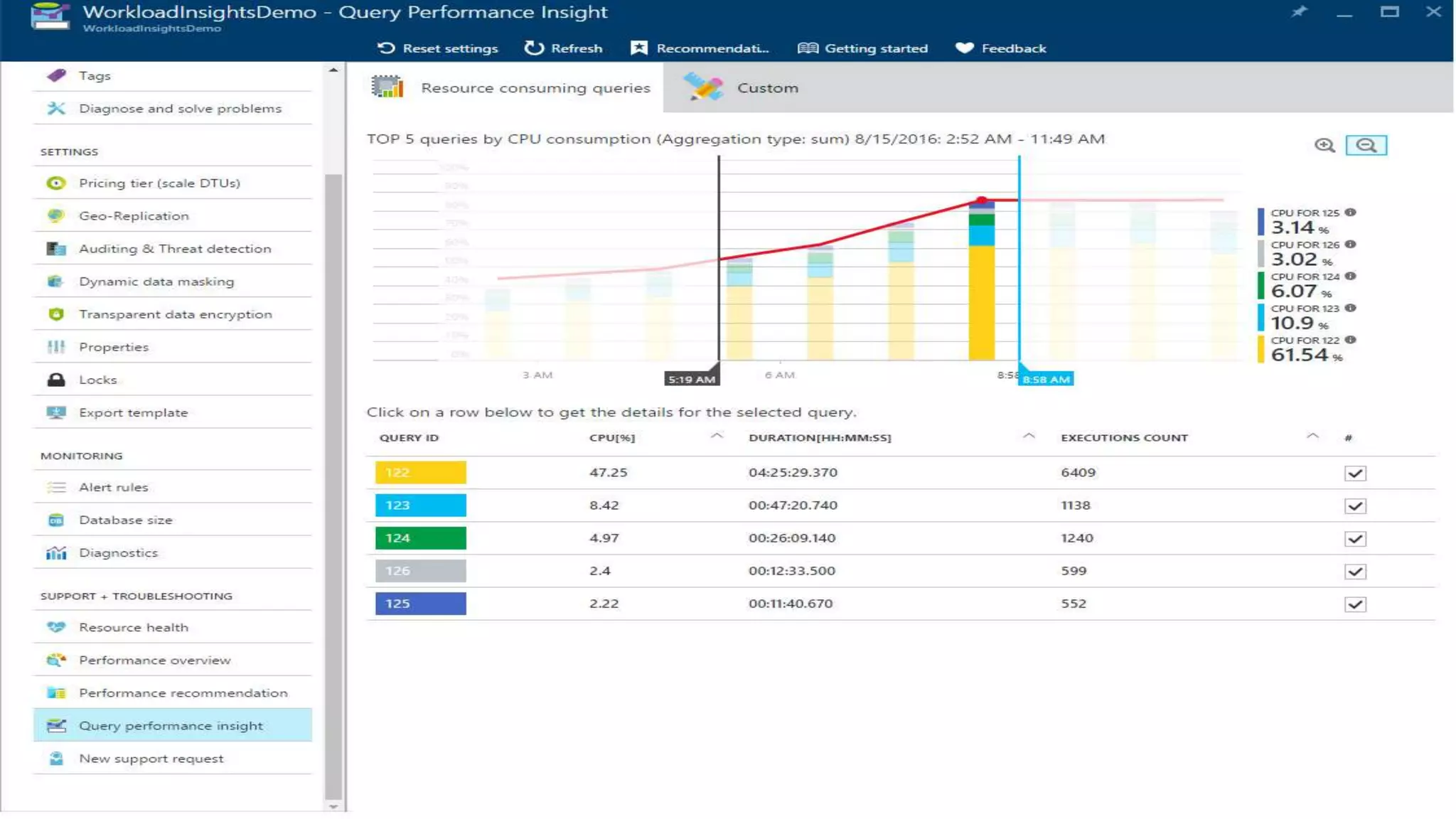Pin the blade with the pin icon
Viewport: 1456px width, 819px height.
click(x=1299, y=12)
